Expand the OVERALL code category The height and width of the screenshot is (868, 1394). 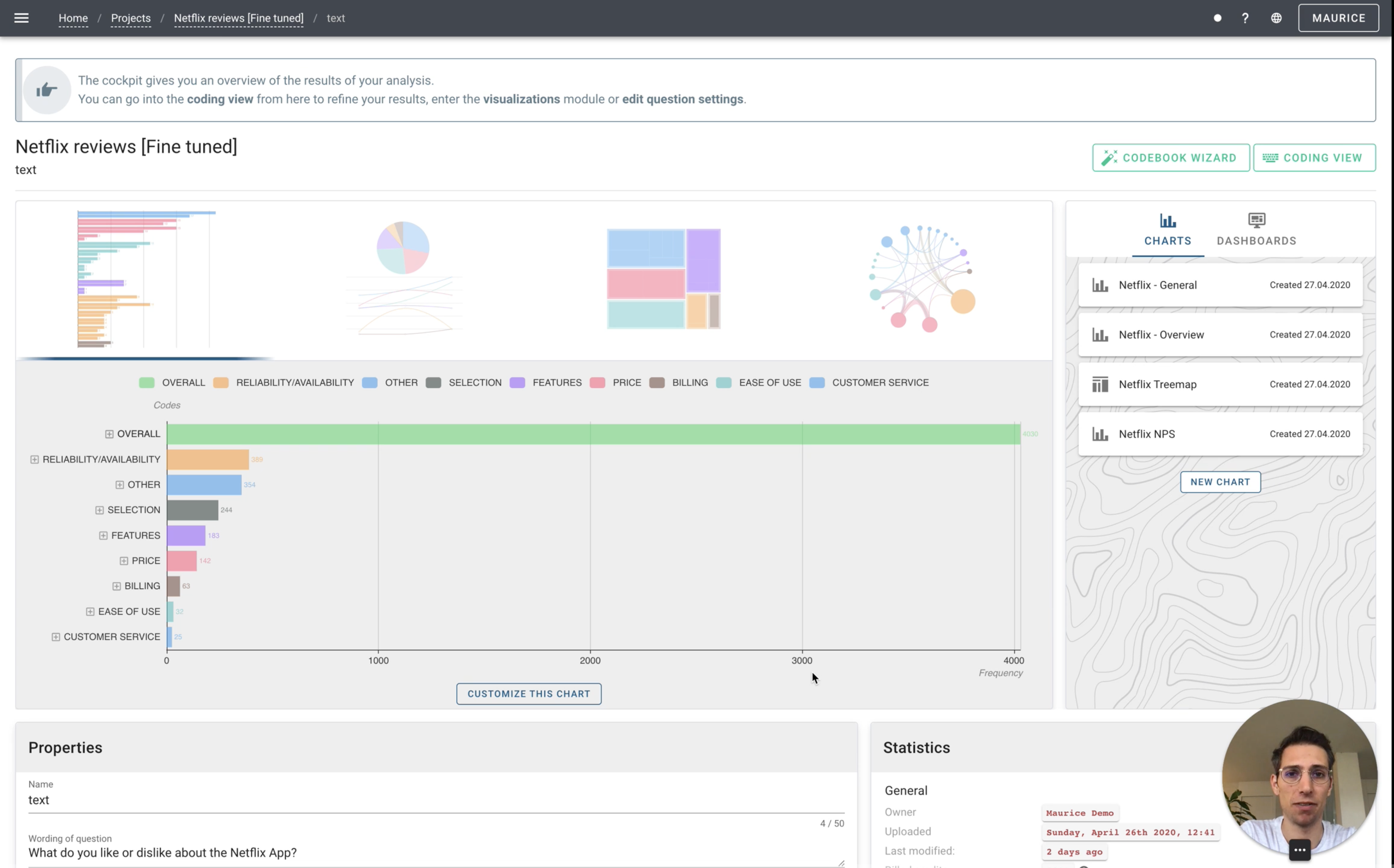(109, 434)
